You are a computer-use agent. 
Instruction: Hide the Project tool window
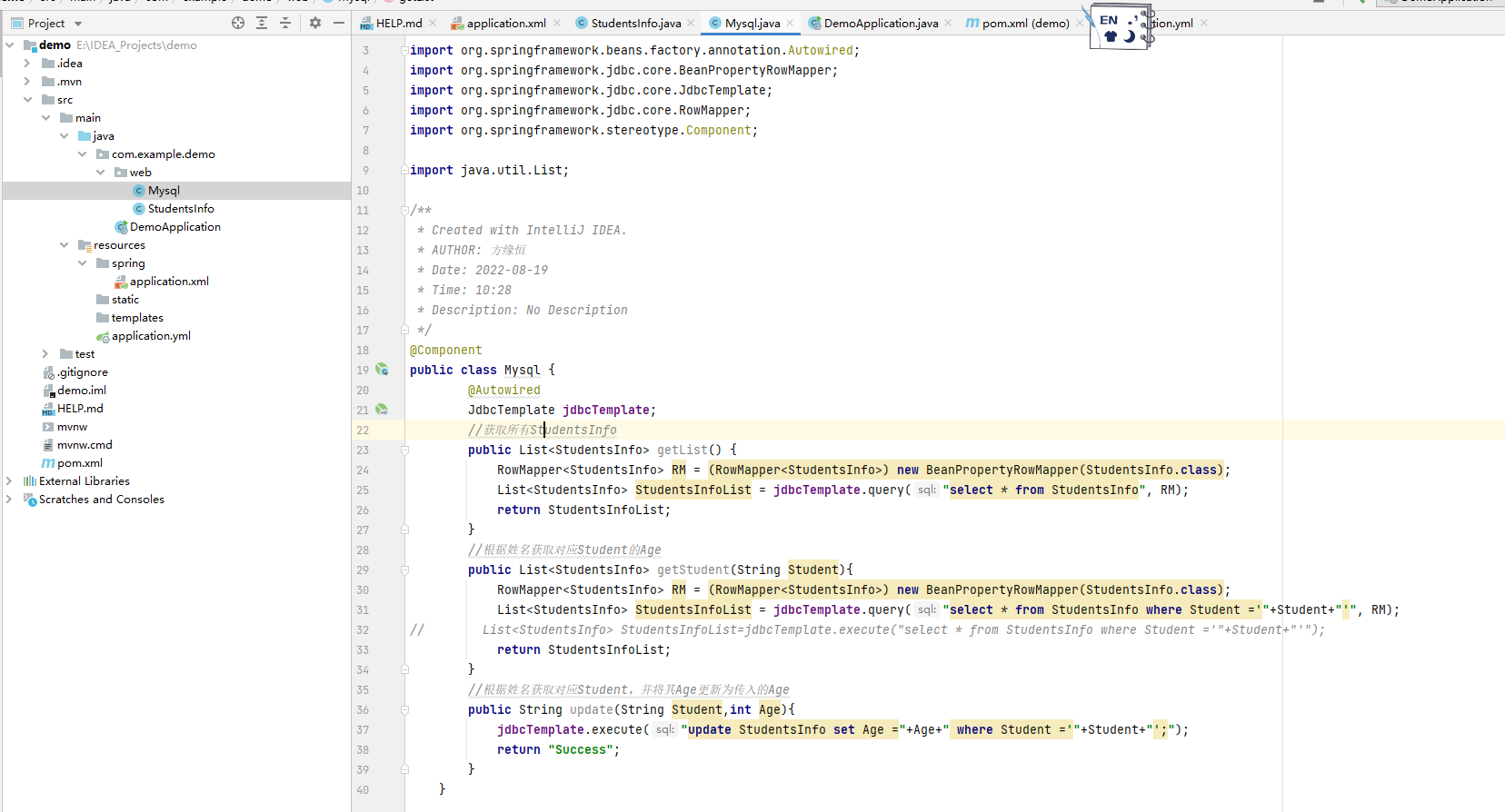click(x=339, y=23)
